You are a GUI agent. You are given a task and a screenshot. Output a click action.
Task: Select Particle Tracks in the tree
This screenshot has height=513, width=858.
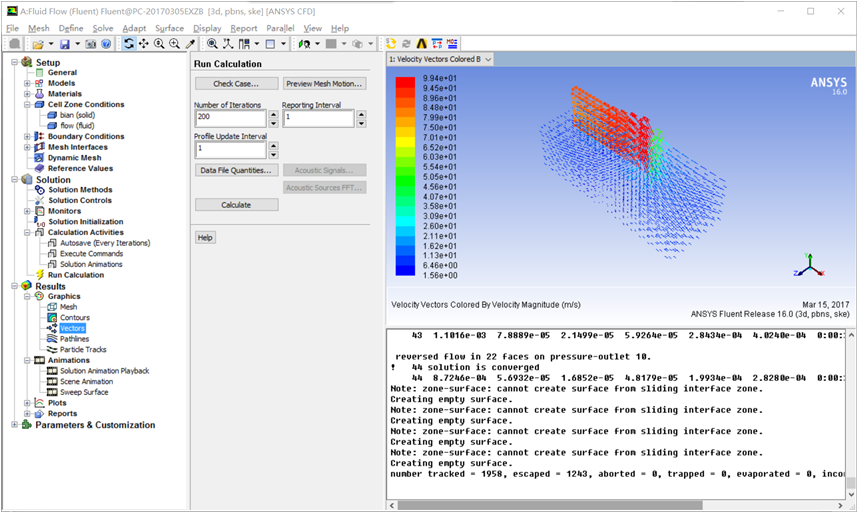[83, 349]
